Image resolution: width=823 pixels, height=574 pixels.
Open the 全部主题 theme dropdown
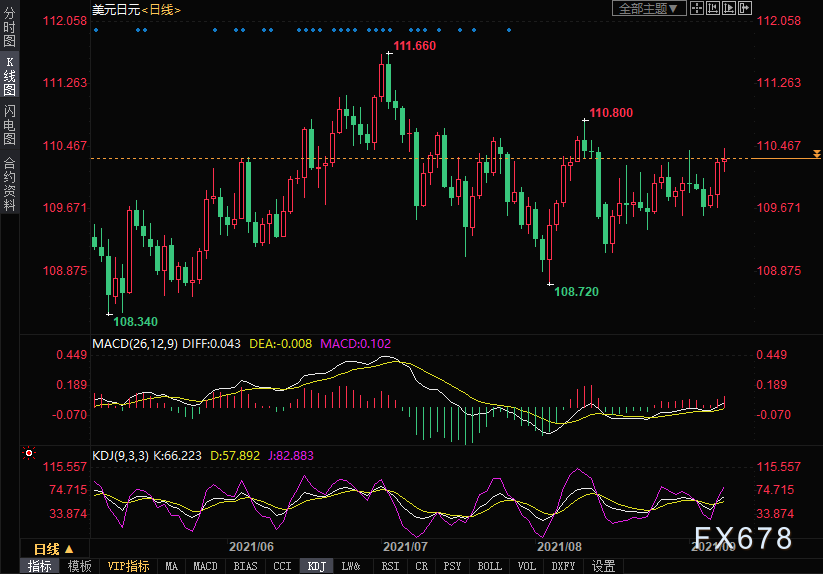click(x=648, y=9)
